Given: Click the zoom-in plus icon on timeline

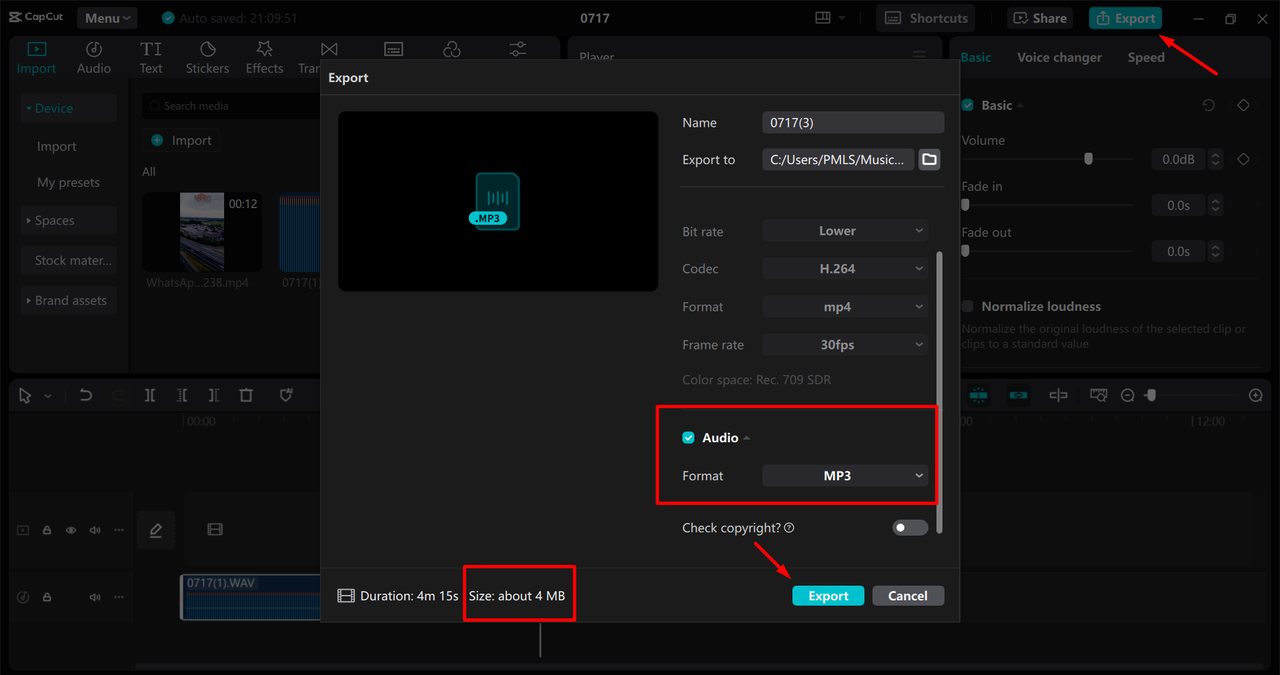Looking at the screenshot, I should (1256, 395).
